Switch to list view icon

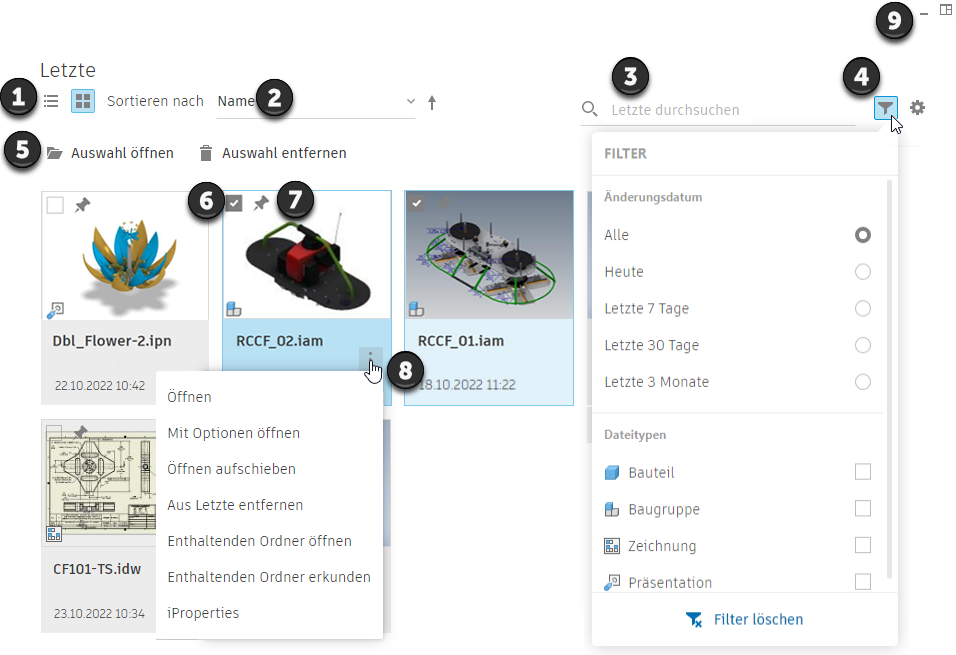coord(51,101)
